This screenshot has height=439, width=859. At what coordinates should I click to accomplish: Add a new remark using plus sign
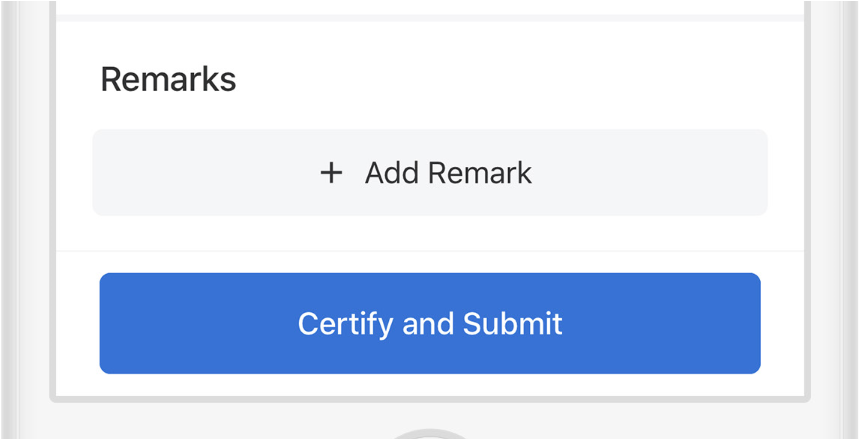click(x=331, y=173)
